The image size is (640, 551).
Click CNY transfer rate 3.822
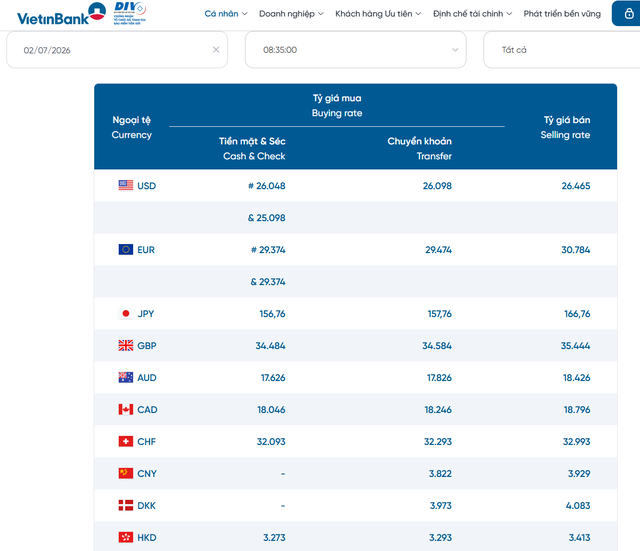coord(440,474)
